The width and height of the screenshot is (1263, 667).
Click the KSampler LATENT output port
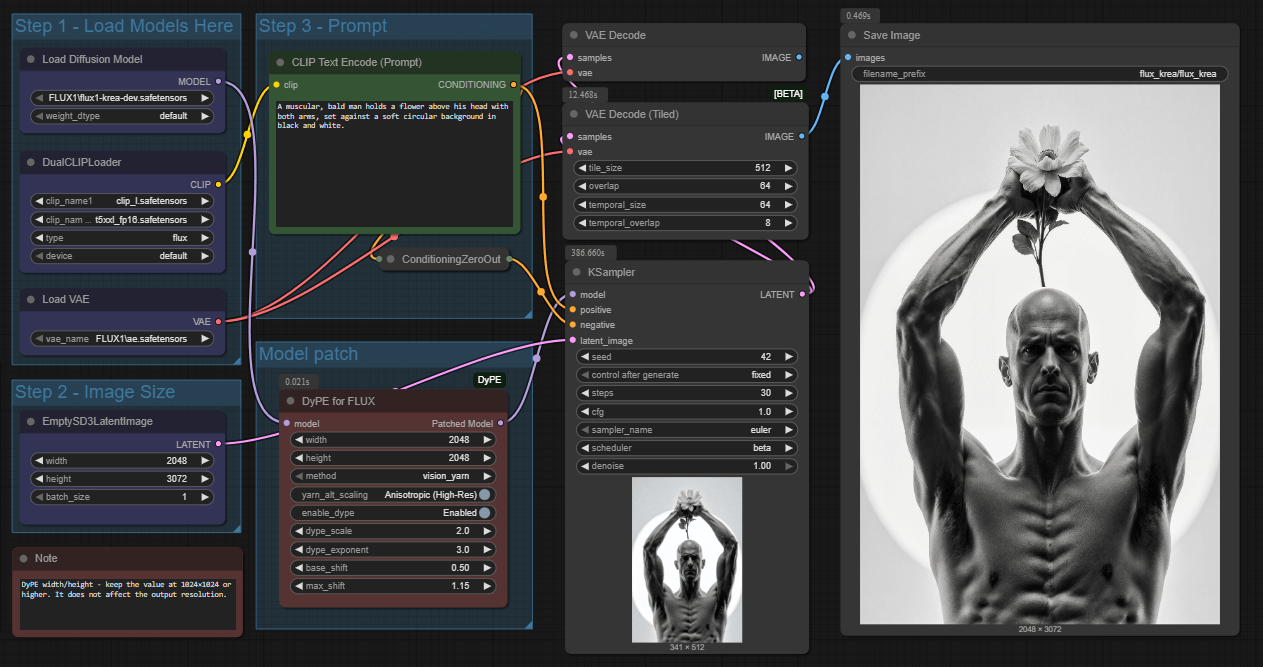click(802, 294)
